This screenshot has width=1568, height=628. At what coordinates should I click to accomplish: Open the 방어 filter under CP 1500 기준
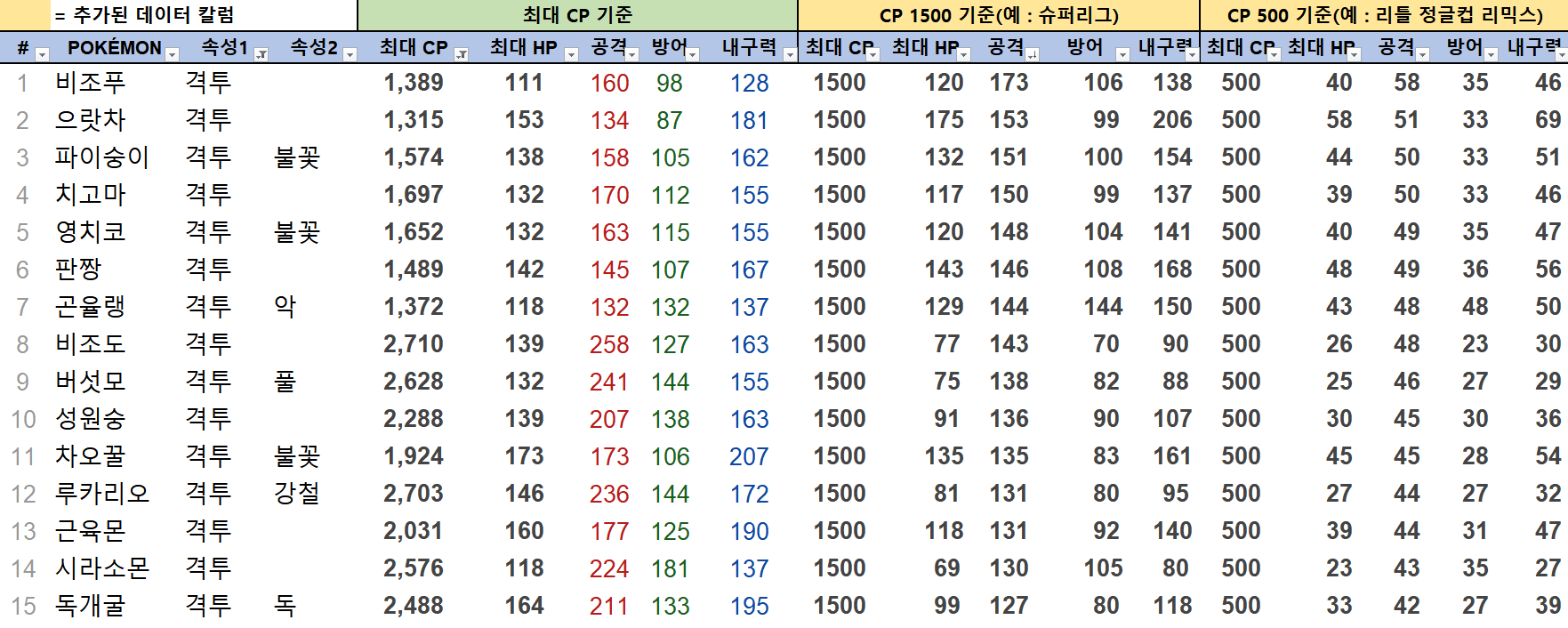[x=1122, y=55]
